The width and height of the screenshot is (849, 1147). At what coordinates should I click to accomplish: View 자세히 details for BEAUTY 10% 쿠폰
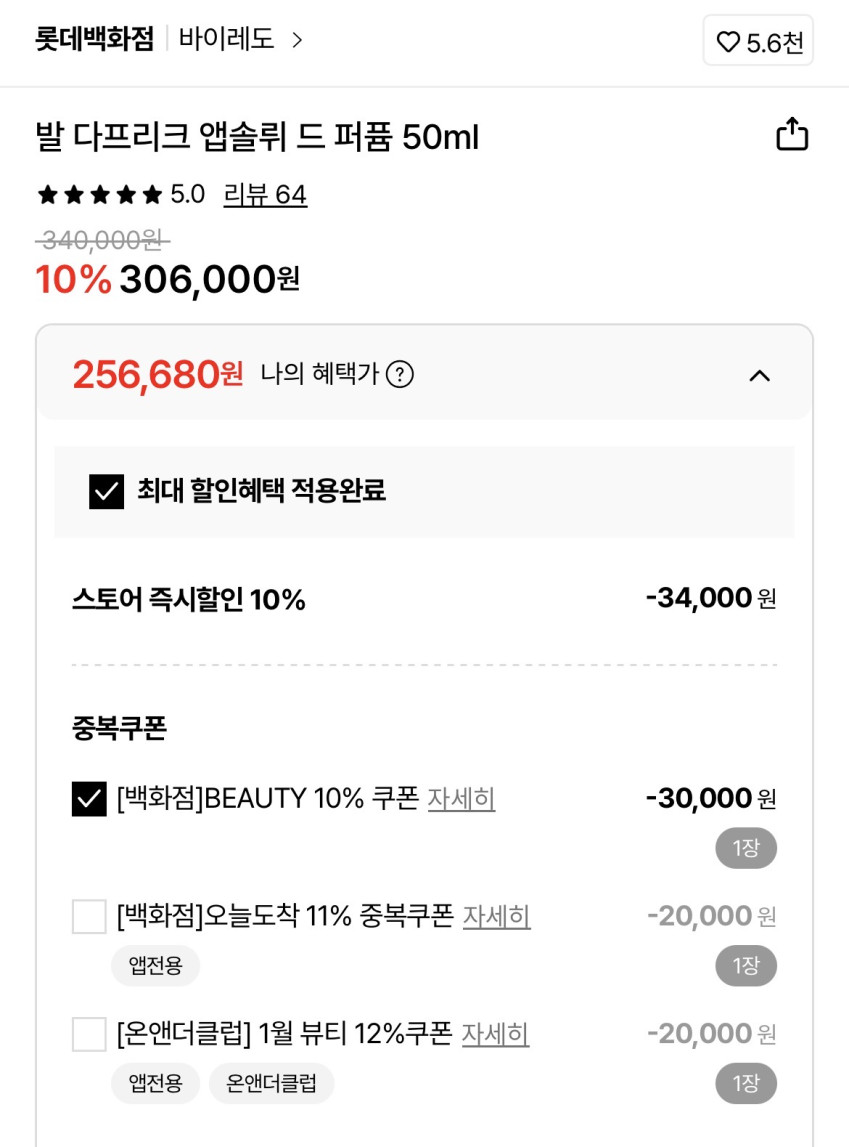(x=461, y=799)
